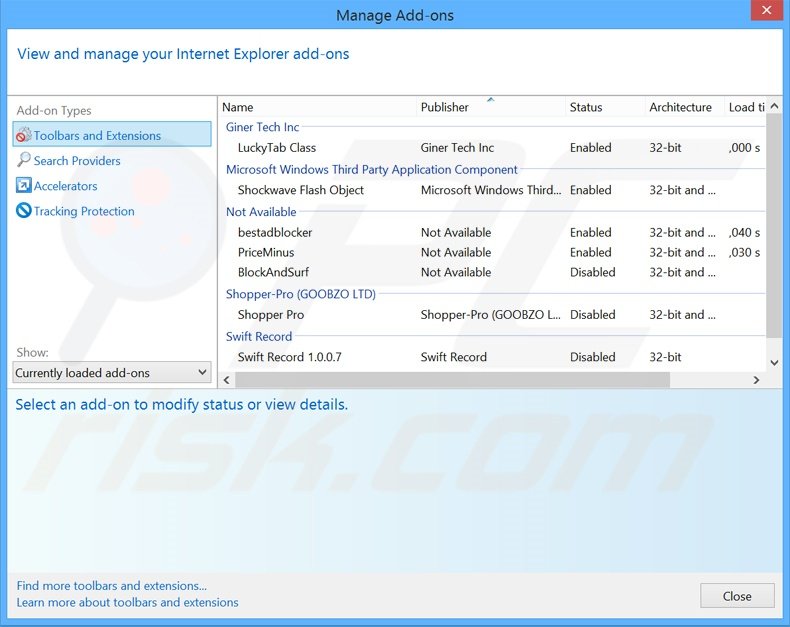Sort list by Name column header
Viewport: 790px width, 627px height.
click(x=318, y=107)
